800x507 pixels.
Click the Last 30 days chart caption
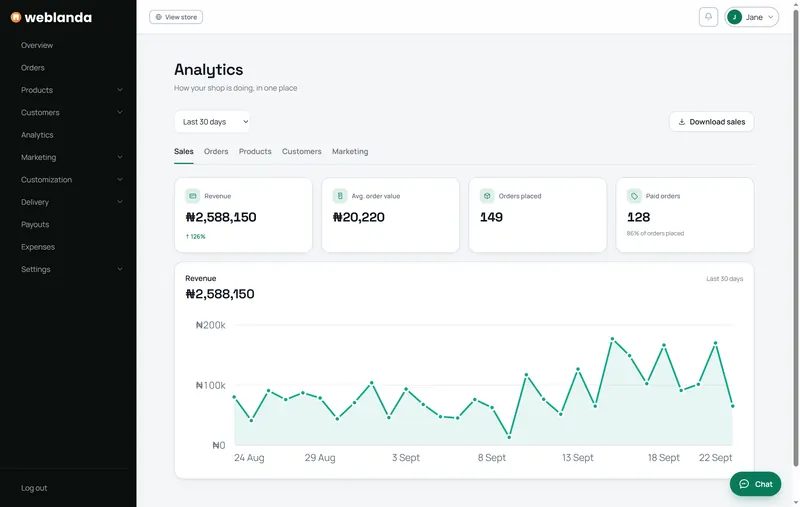tap(724, 279)
